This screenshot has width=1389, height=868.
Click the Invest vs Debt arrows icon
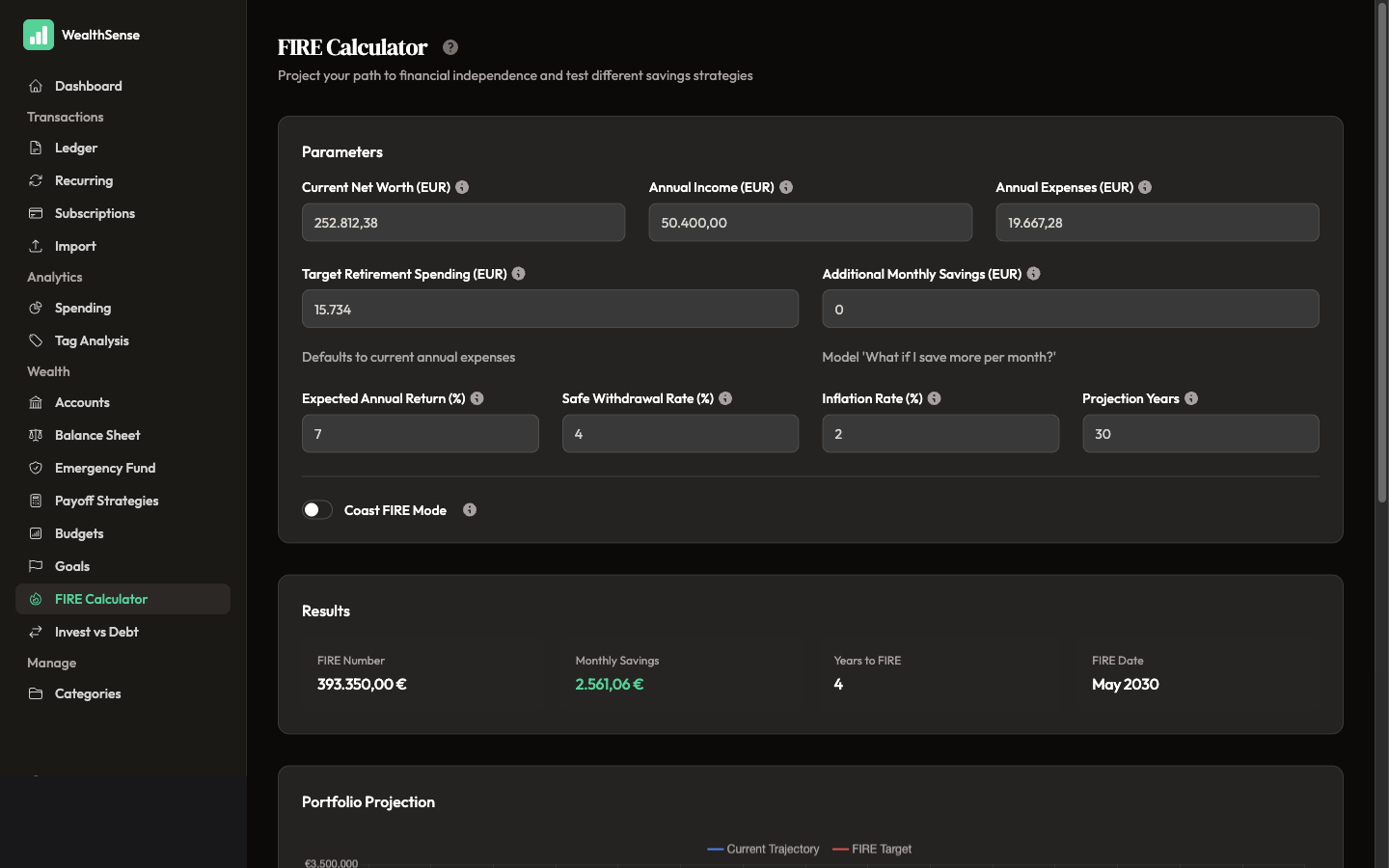pos(36,632)
